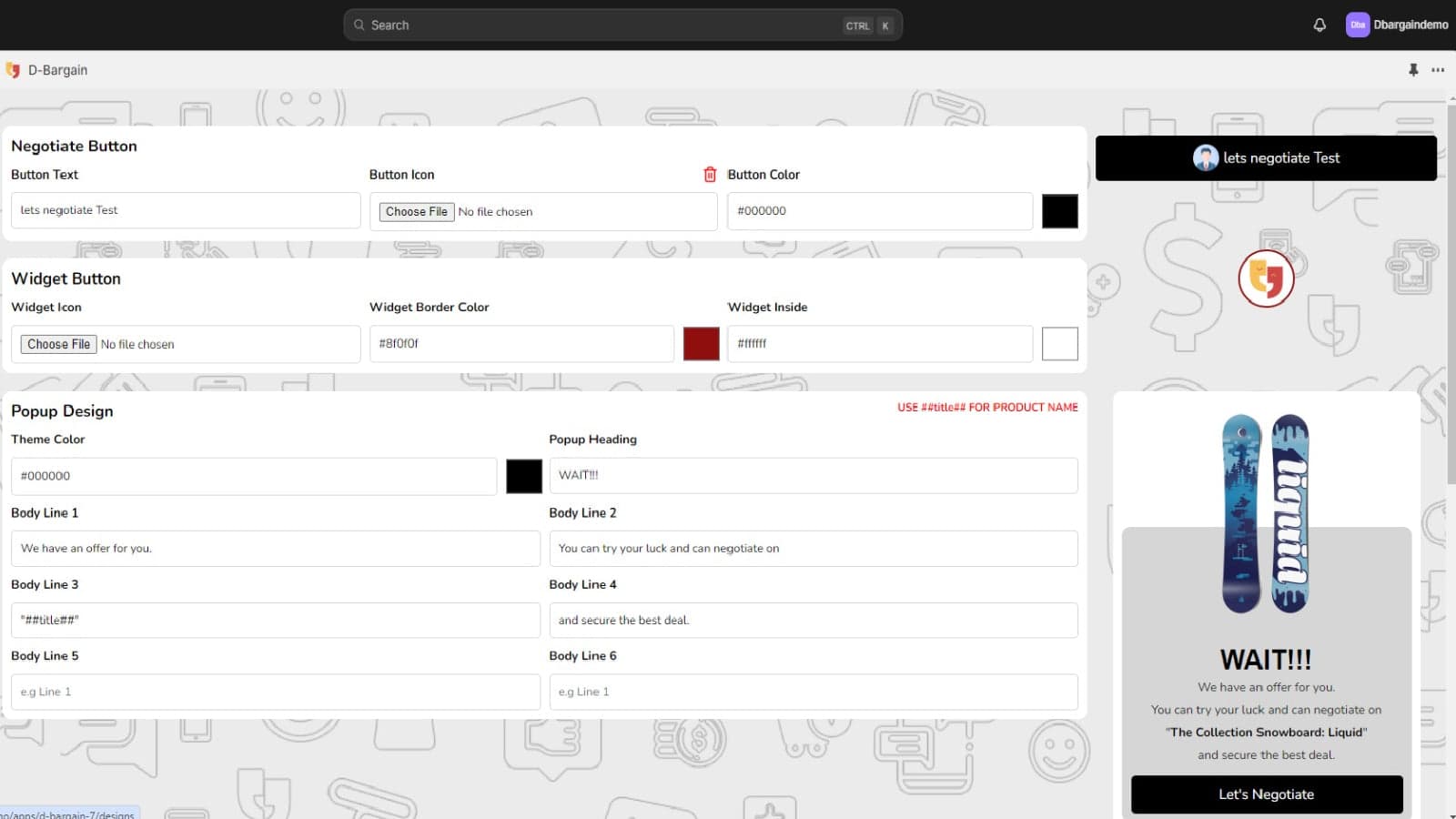Click the Body Line 5 input field

[x=275, y=693]
